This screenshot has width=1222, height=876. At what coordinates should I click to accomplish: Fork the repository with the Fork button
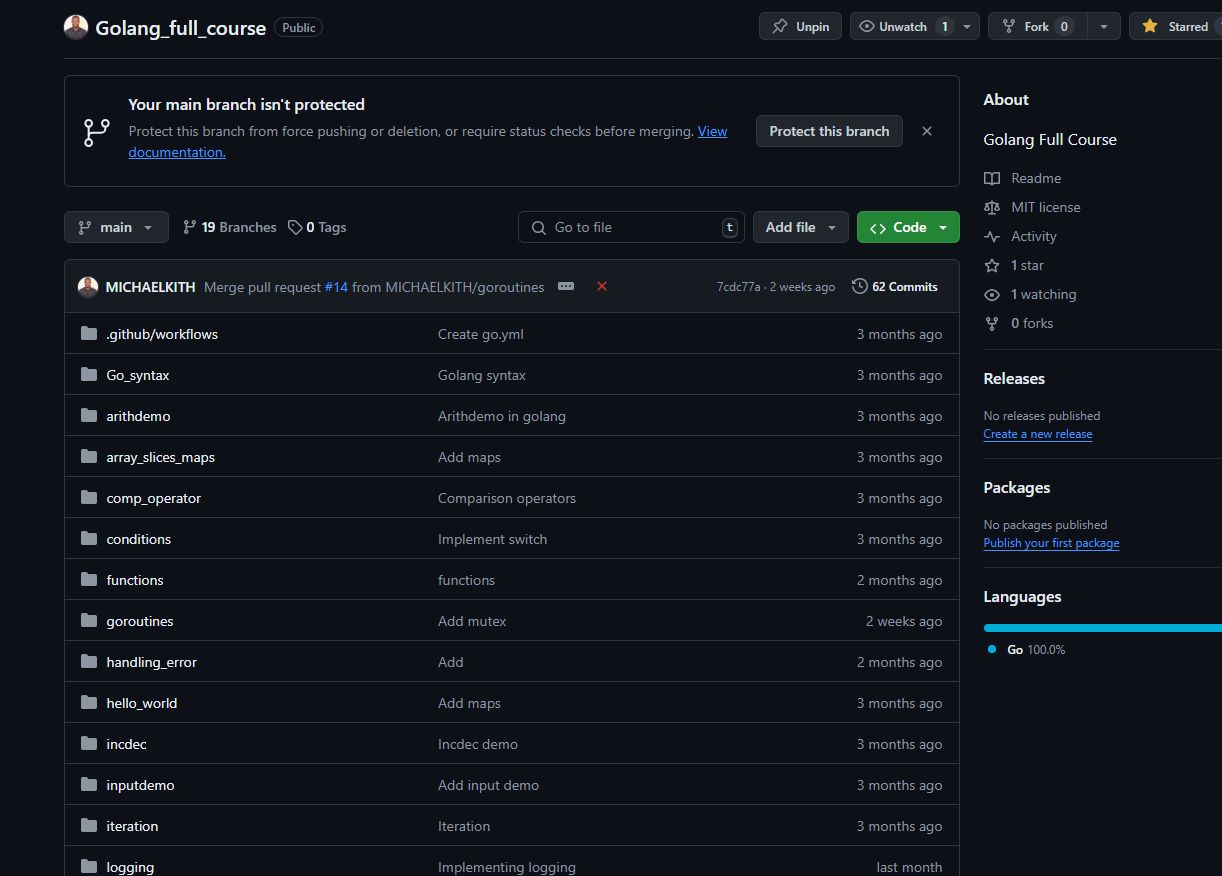pyautogui.click(x=1037, y=27)
